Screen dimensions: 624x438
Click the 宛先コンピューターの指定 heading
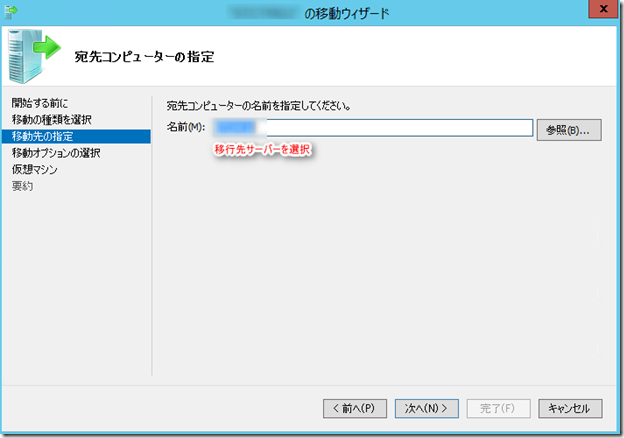[144, 57]
